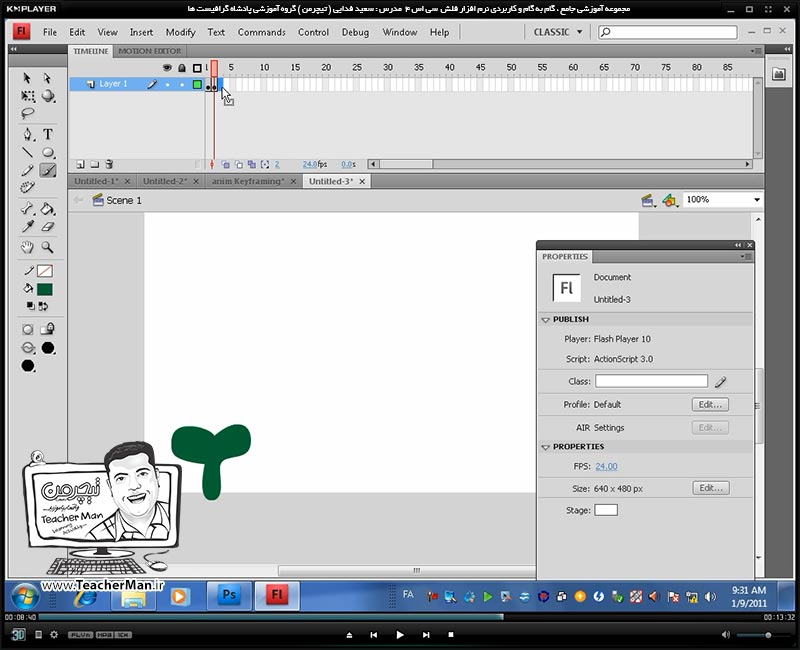Select the Line tool

coord(28,152)
